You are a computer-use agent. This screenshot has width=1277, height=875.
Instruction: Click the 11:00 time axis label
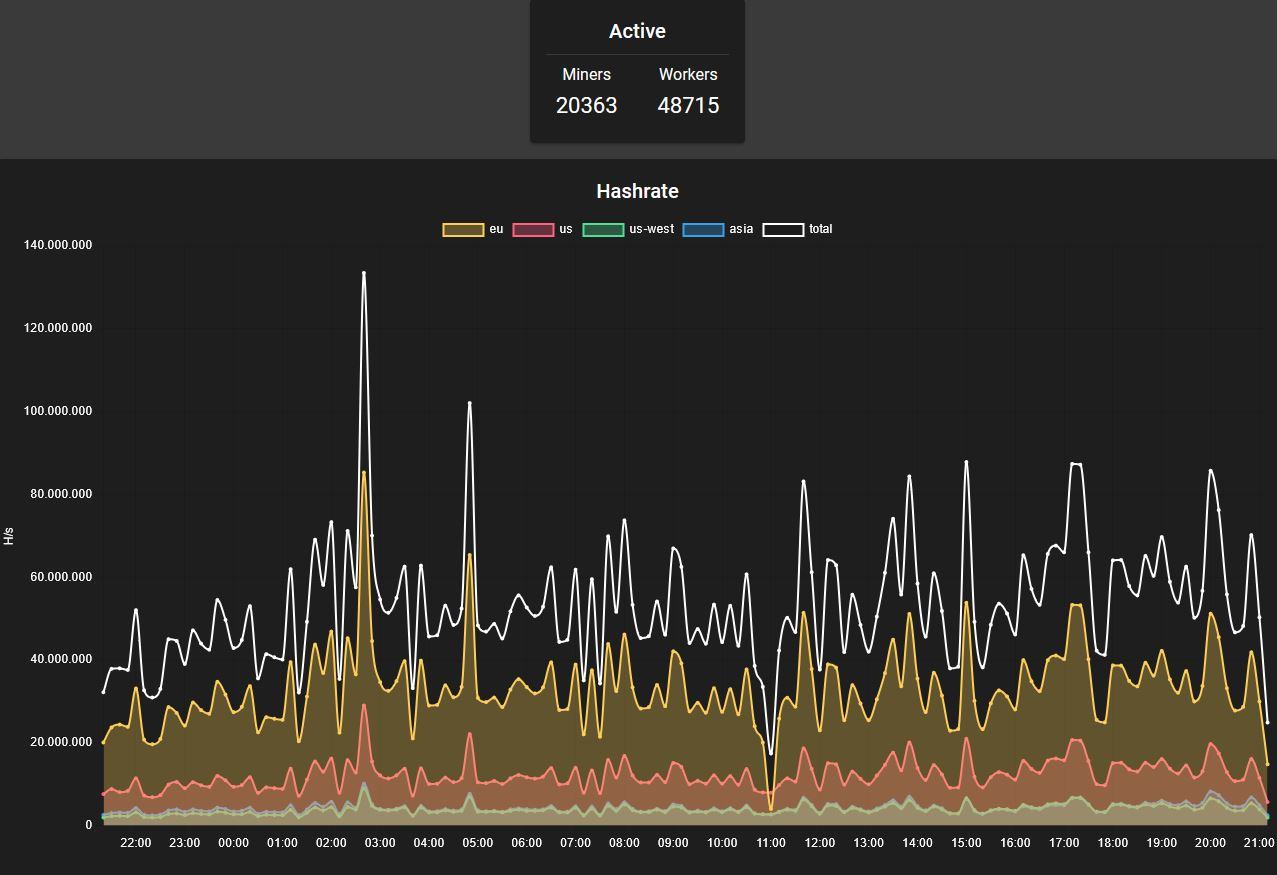coord(771,843)
